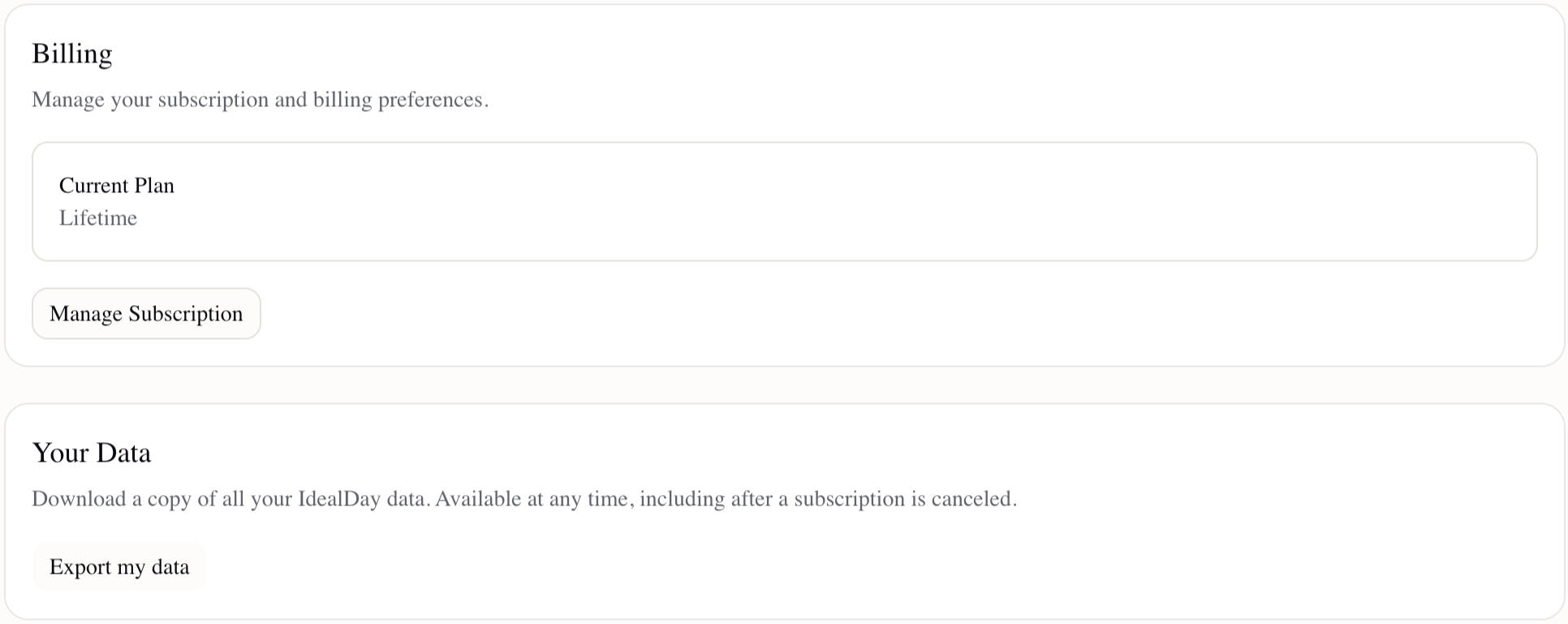The height and width of the screenshot is (624, 1568).
Task: Click the Lifetime plan value
Action: click(x=98, y=218)
